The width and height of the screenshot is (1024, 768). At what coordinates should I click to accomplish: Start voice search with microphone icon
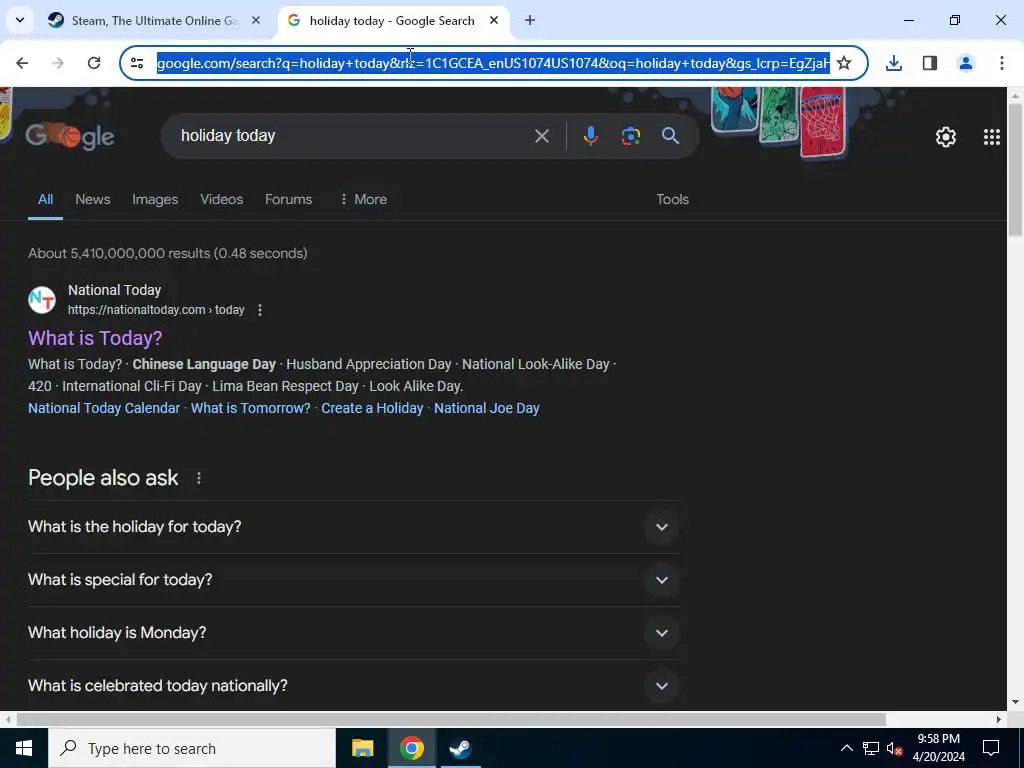click(x=590, y=136)
